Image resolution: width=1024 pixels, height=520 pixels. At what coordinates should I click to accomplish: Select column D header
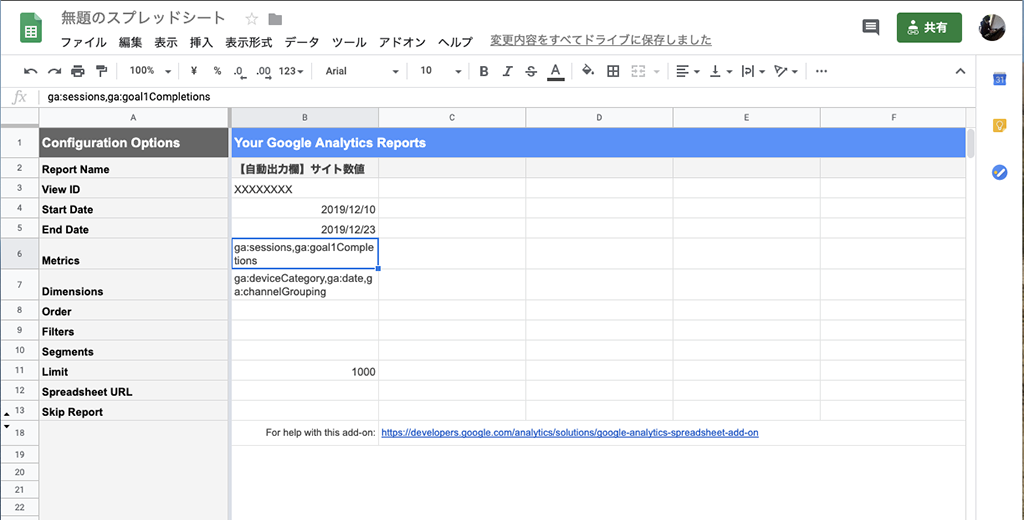pyautogui.click(x=599, y=118)
